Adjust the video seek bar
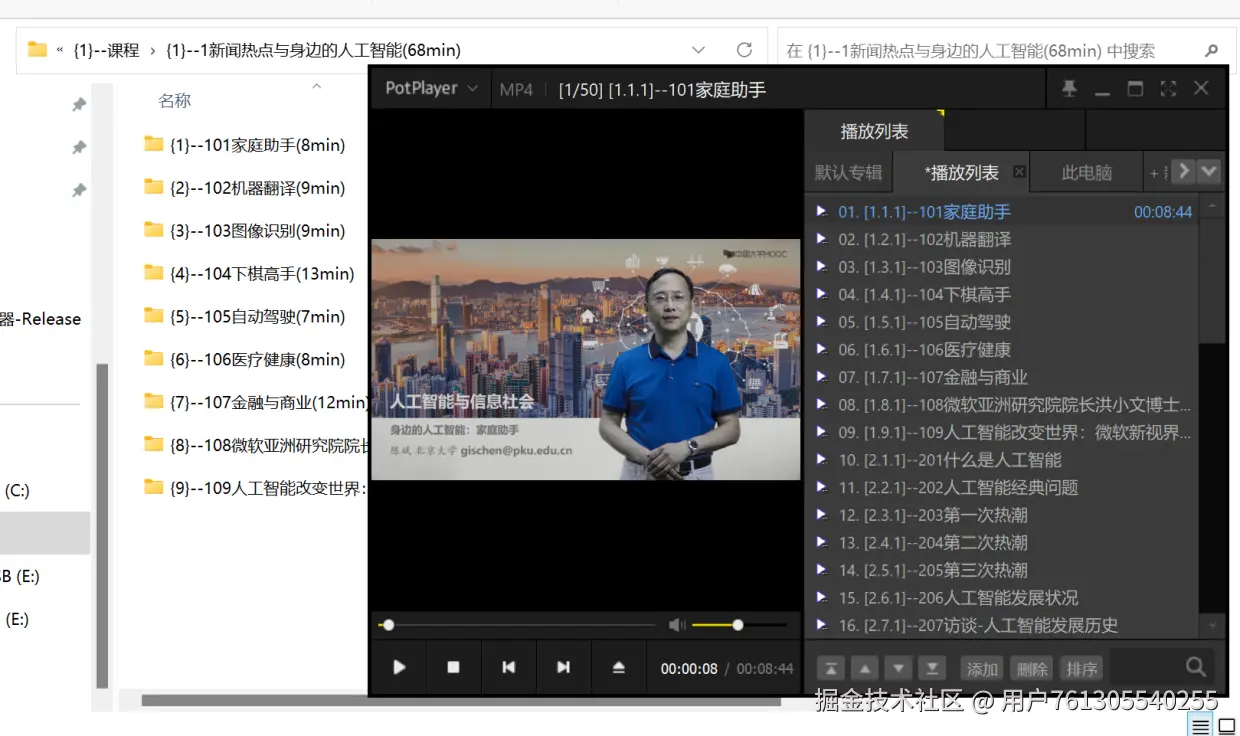Image resolution: width=1240 pixels, height=736 pixels. [516, 625]
